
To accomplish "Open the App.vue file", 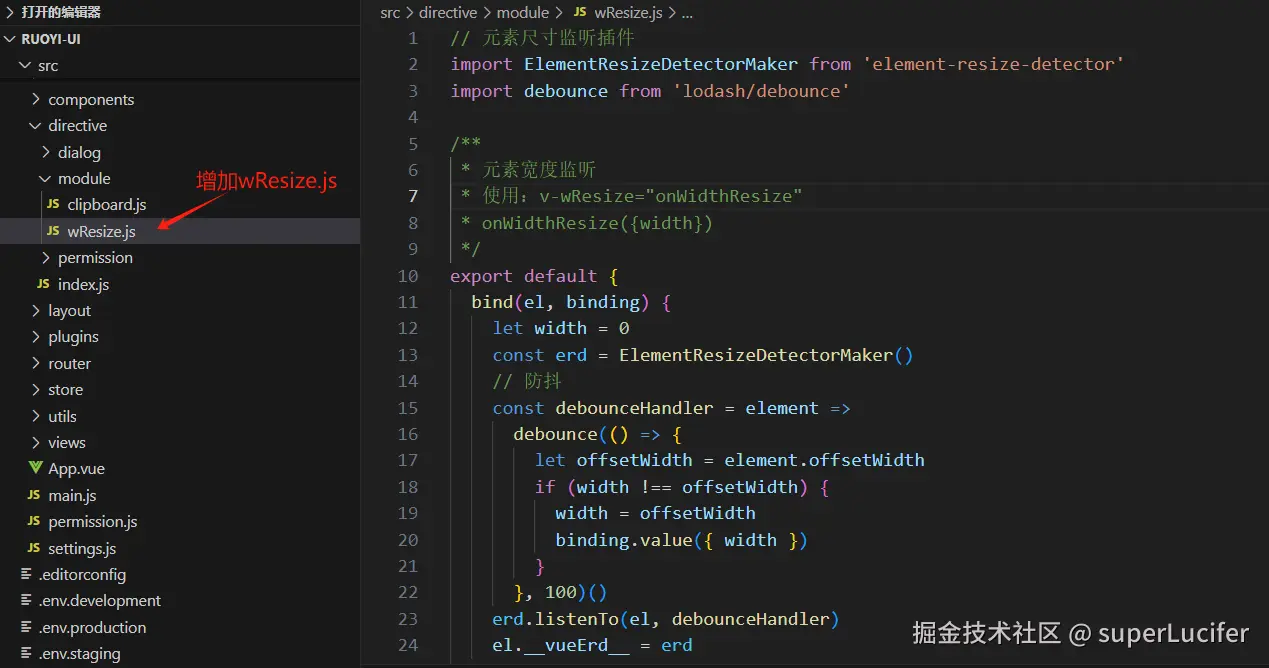I will [x=76, y=469].
